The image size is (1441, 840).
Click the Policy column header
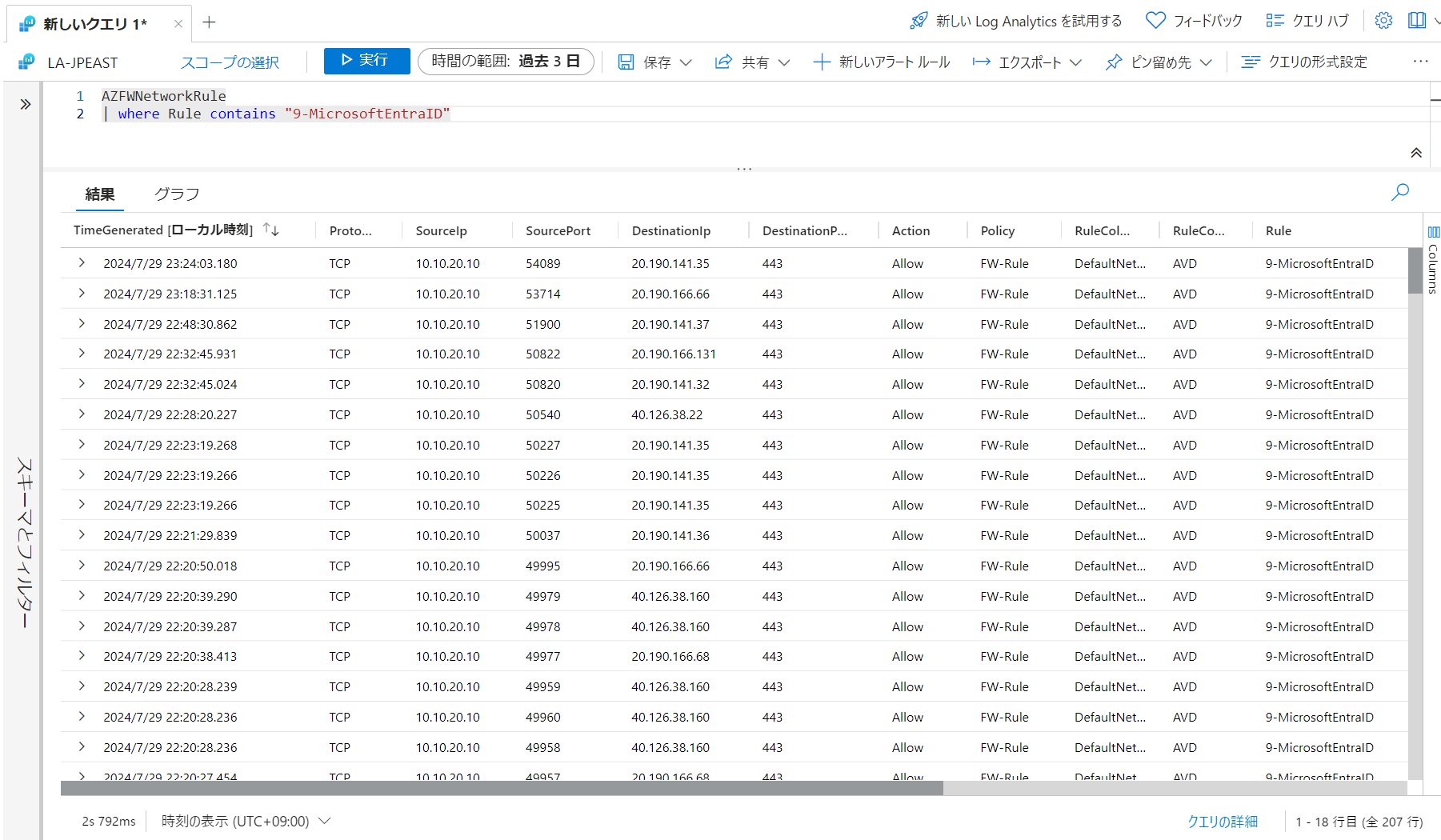coord(997,230)
